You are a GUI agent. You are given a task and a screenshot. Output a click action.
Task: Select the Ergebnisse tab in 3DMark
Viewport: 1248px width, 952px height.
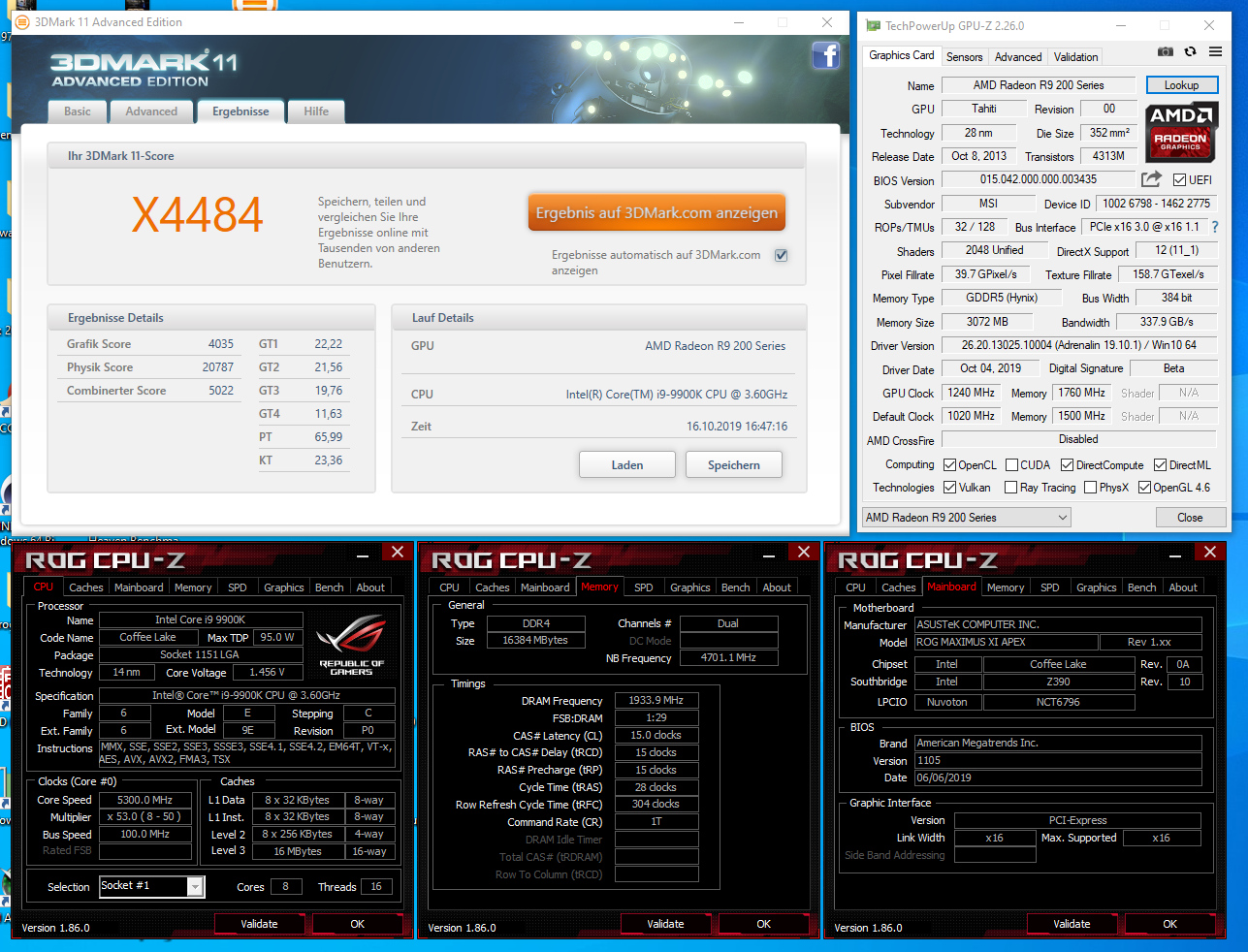(240, 111)
